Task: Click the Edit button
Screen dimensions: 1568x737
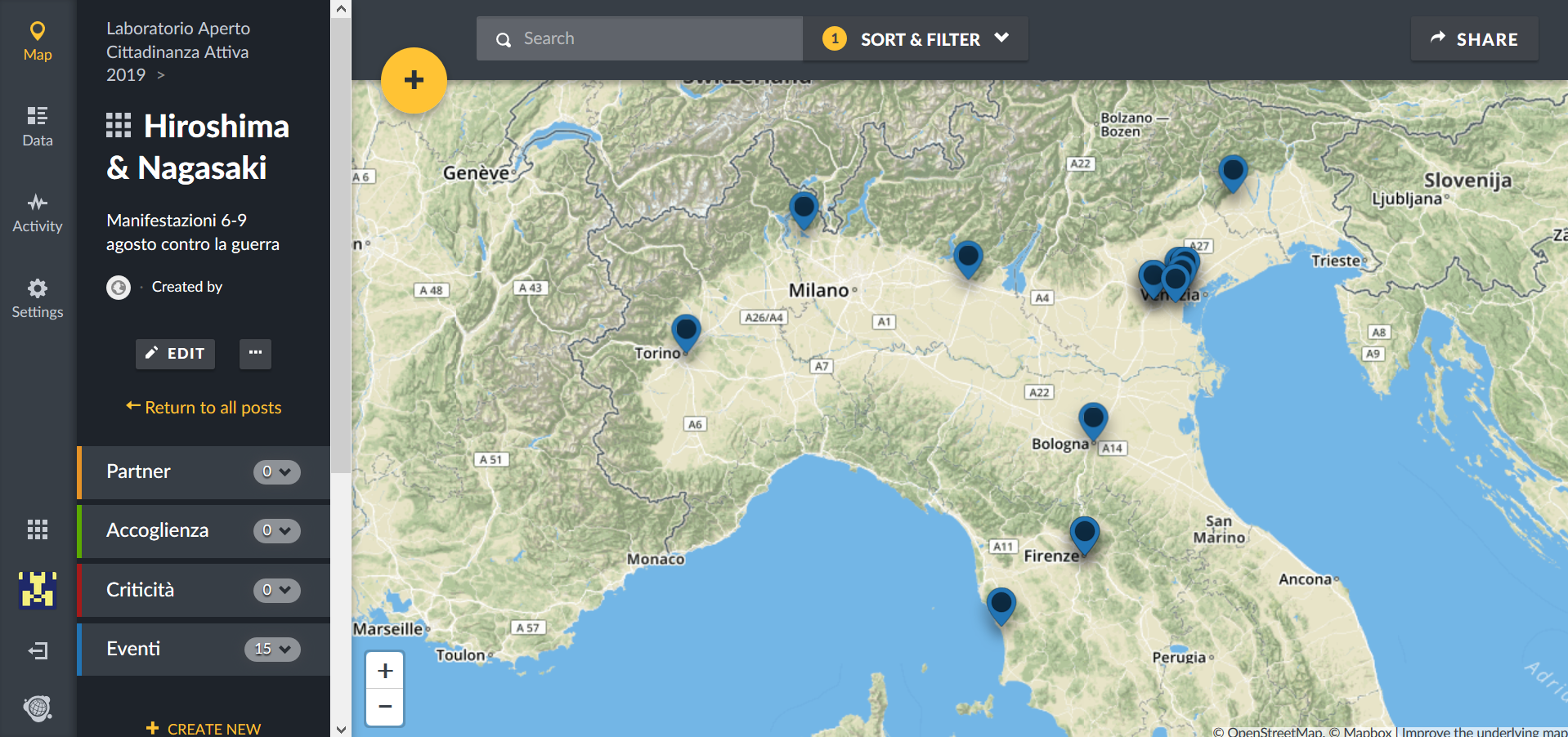Action: point(175,354)
